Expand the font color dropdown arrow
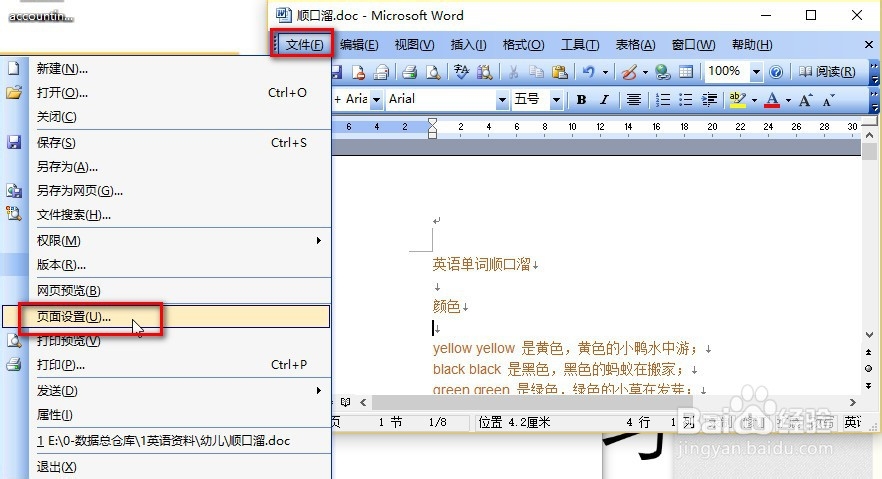Image resolution: width=882 pixels, height=479 pixels. 788,100
